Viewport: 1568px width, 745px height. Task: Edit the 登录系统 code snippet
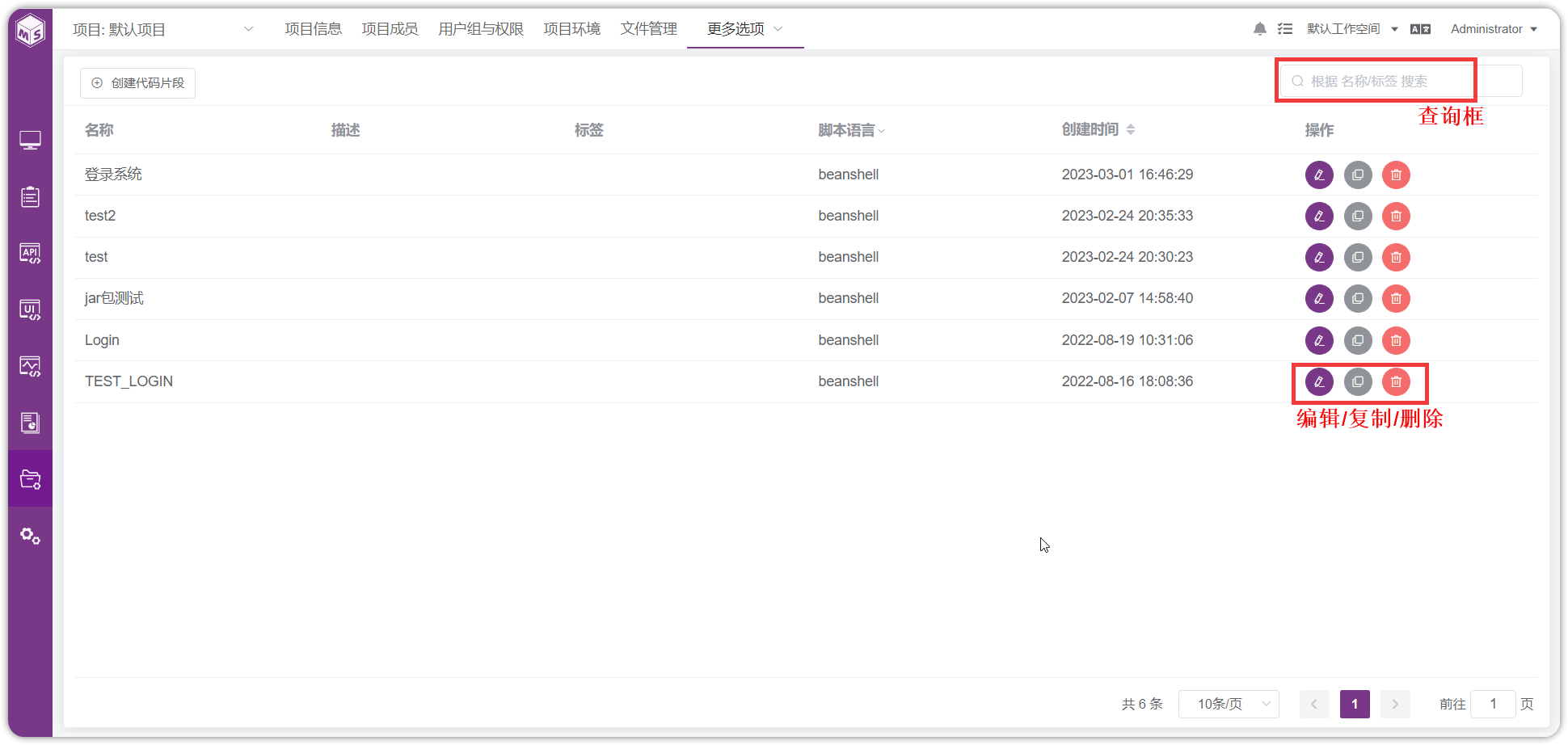(1319, 175)
